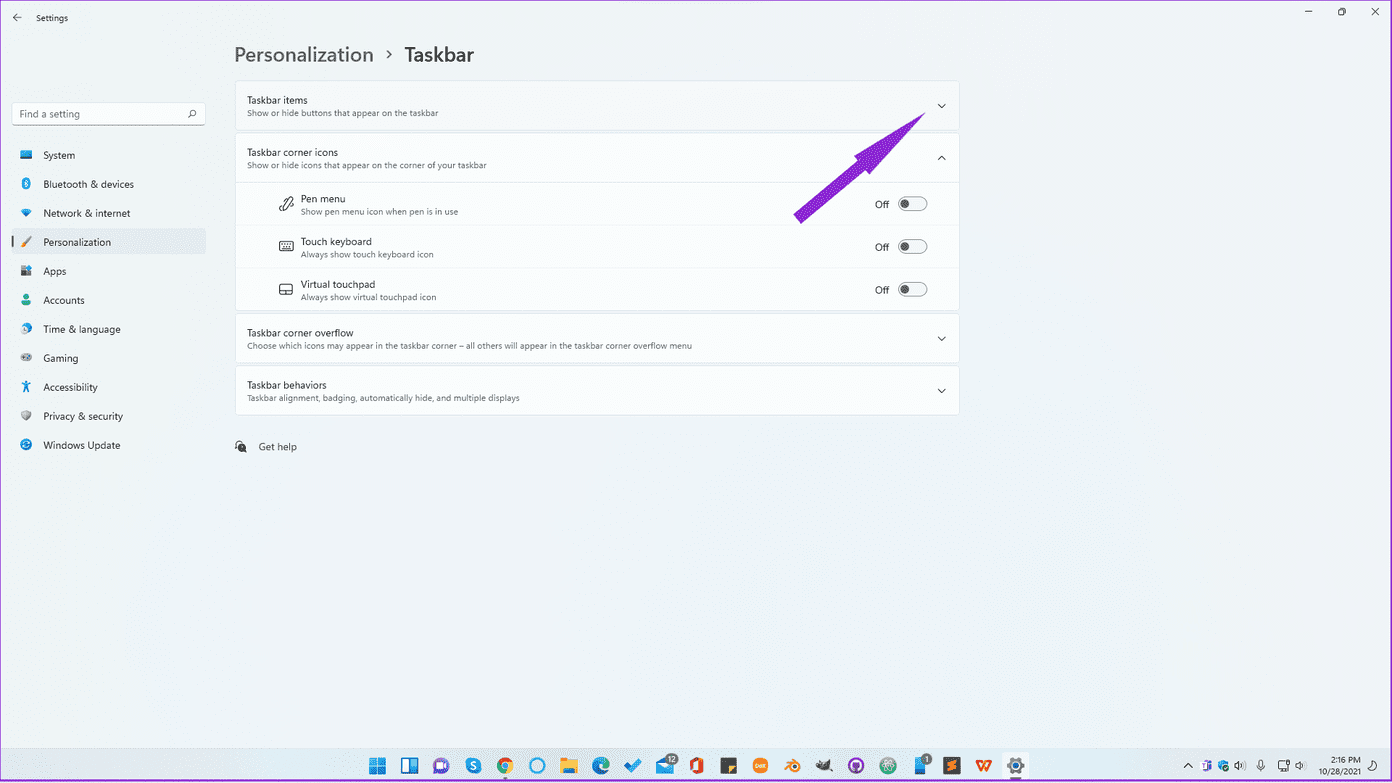
Task: Select Windows Update in the sidebar
Action: (x=108, y=445)
